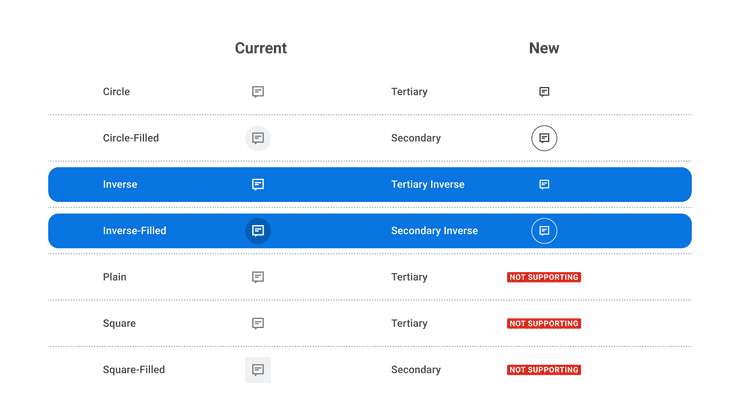The width and height of the screenshot is (740, 419).
Task: Click the Current Plain comment icon
Action: click(x=258, y=277)
